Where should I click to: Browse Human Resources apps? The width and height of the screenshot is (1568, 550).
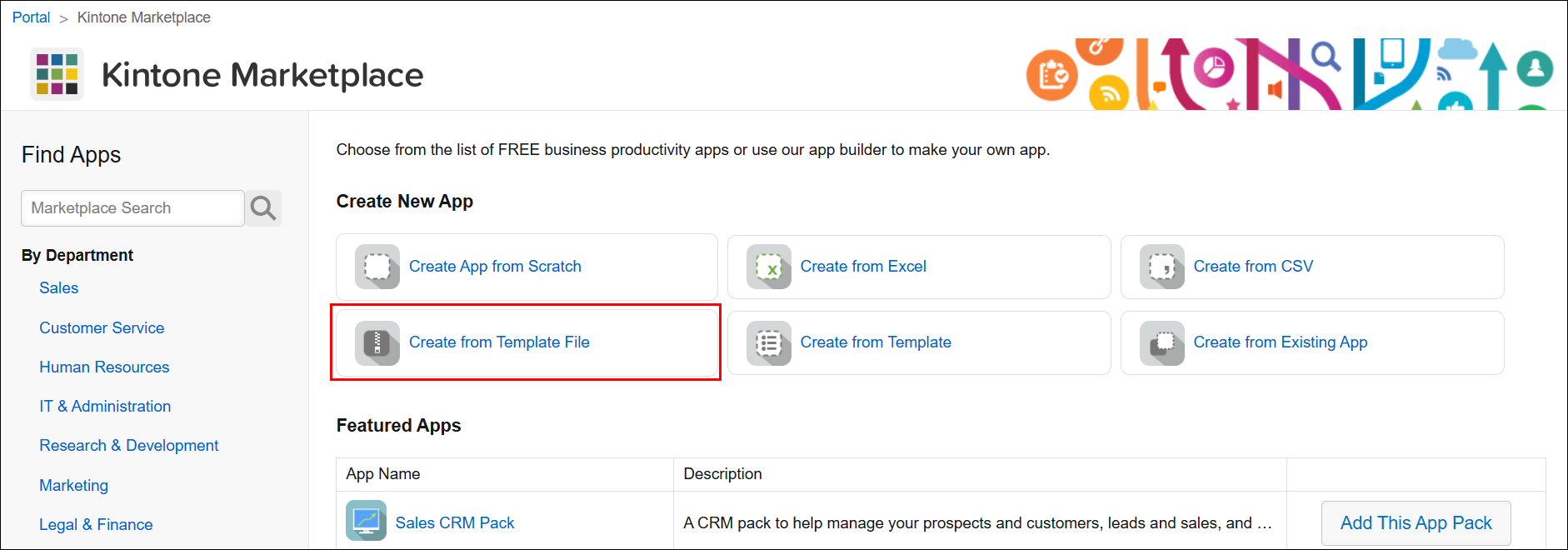(104, 367)
